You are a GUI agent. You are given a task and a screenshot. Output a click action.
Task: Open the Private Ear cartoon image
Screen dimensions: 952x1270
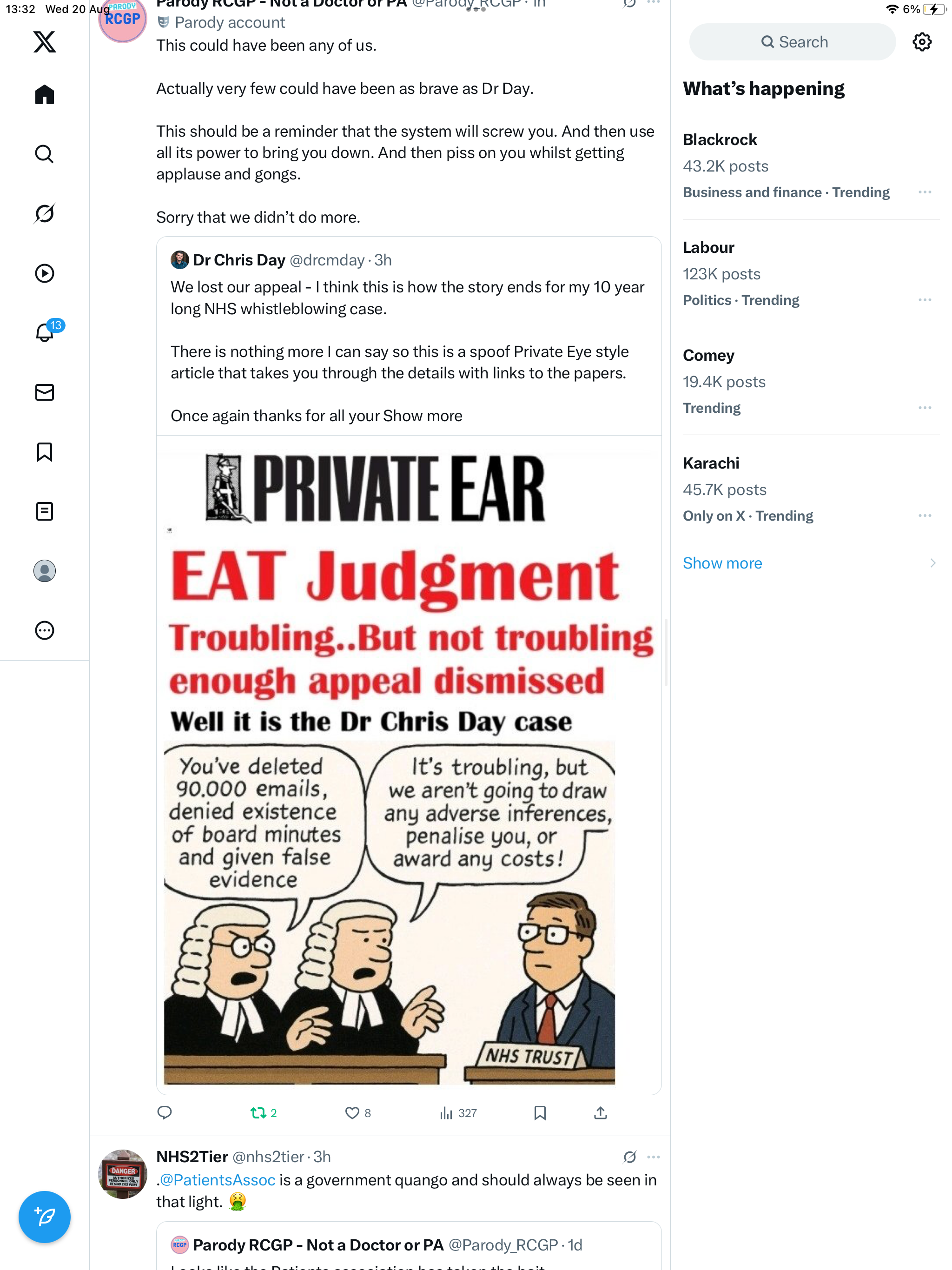point(409,765)
